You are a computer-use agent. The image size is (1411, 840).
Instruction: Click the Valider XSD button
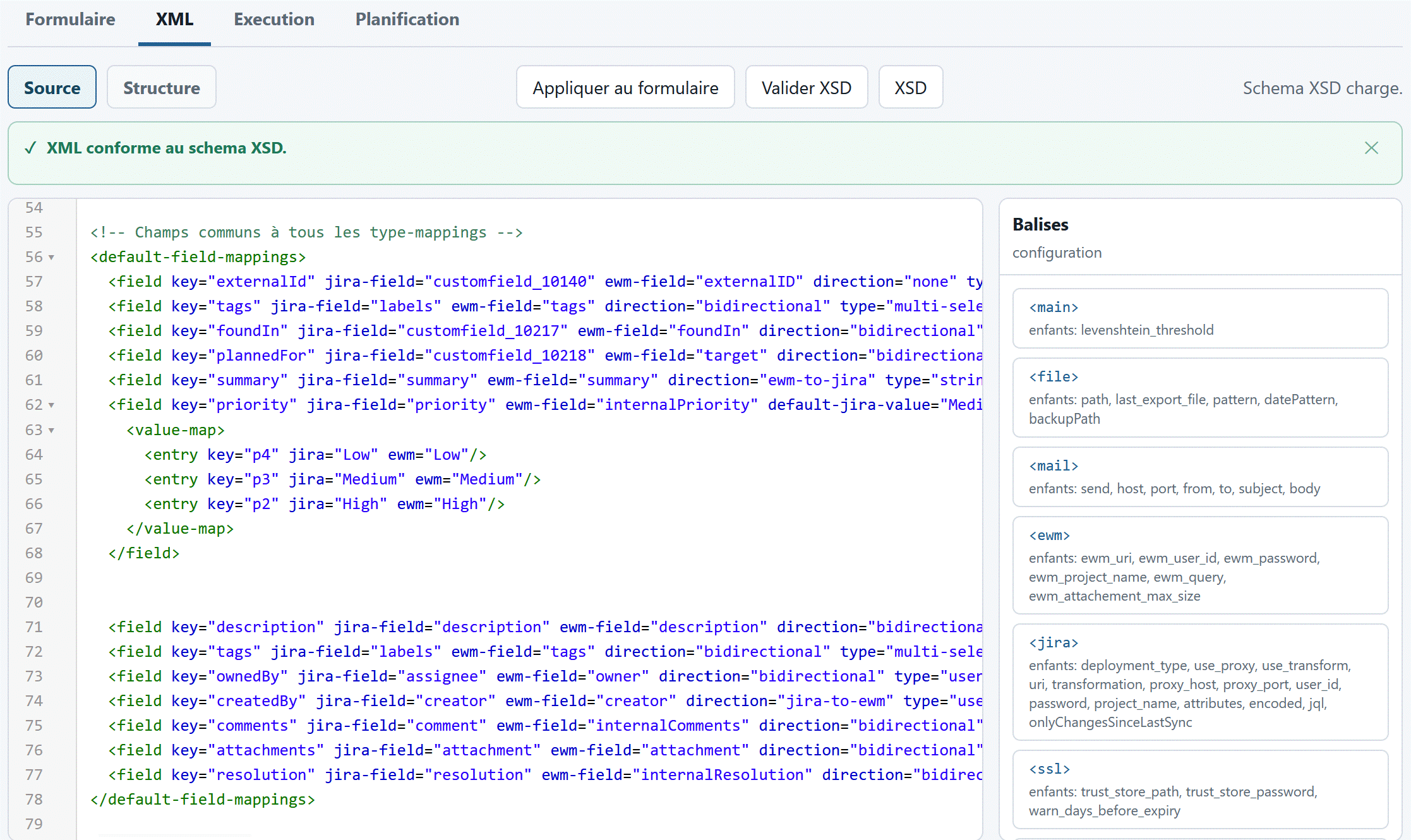click(x=807, y=87)
